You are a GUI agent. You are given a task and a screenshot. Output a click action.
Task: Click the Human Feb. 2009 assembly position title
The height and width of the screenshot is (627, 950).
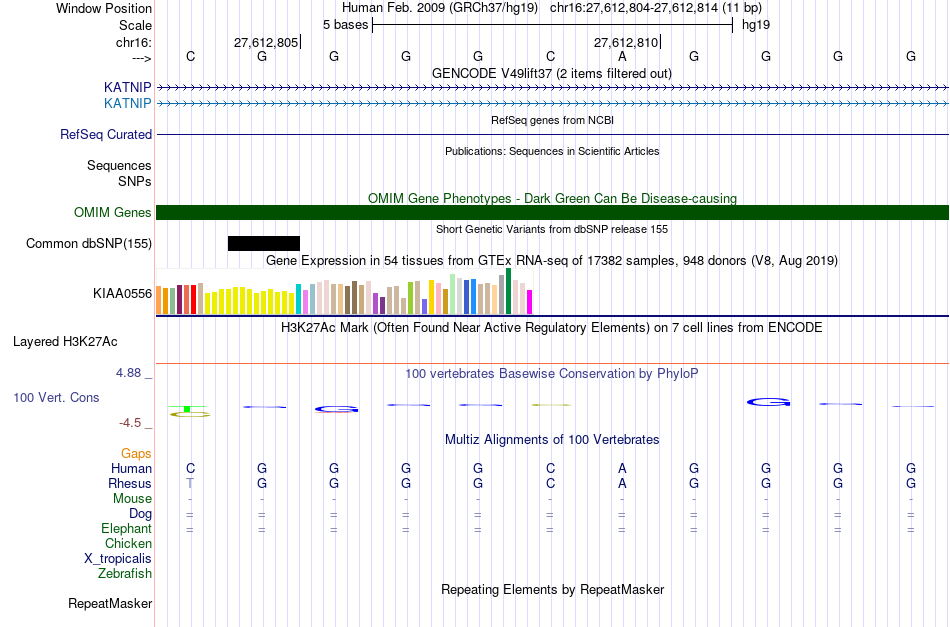pos(552,8)
